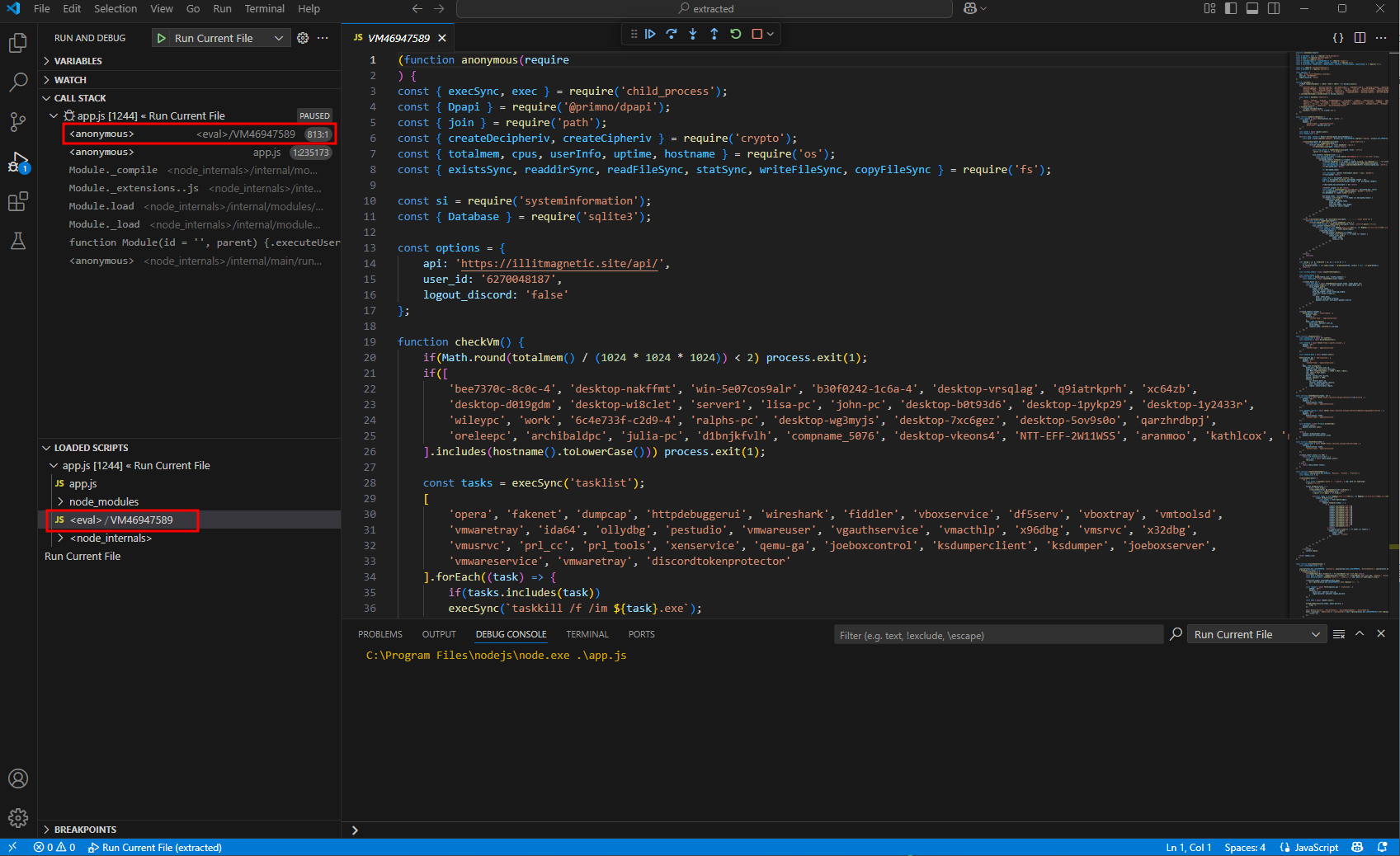Expand the VARIABLES section
The height and width of the screenshot is (856, 1400).
tap(190, 61)
